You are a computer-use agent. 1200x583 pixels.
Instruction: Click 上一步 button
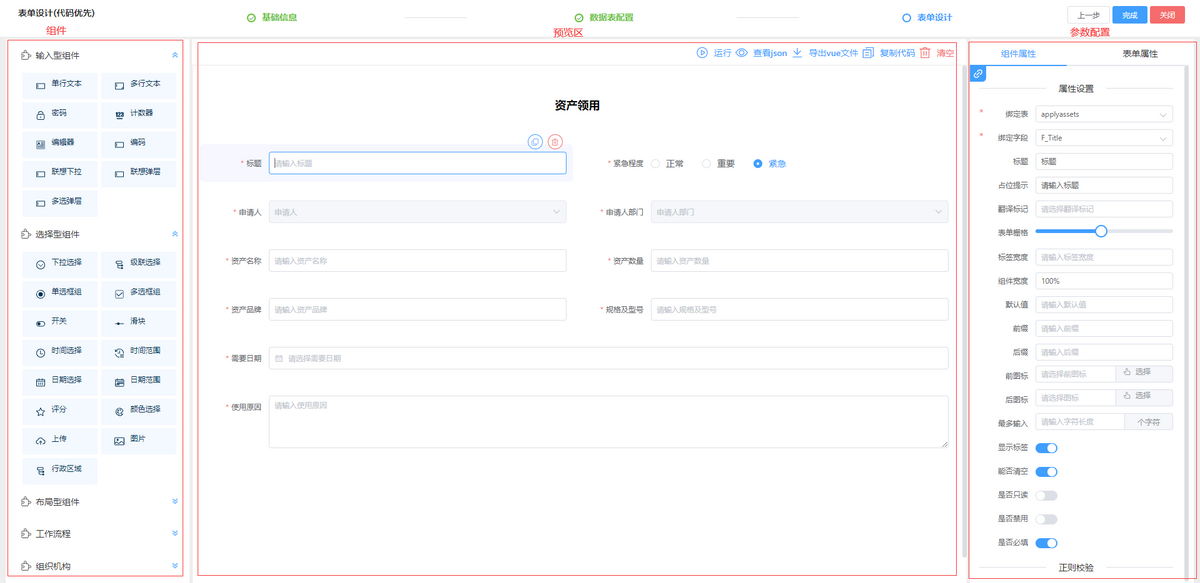[1088, 15]
